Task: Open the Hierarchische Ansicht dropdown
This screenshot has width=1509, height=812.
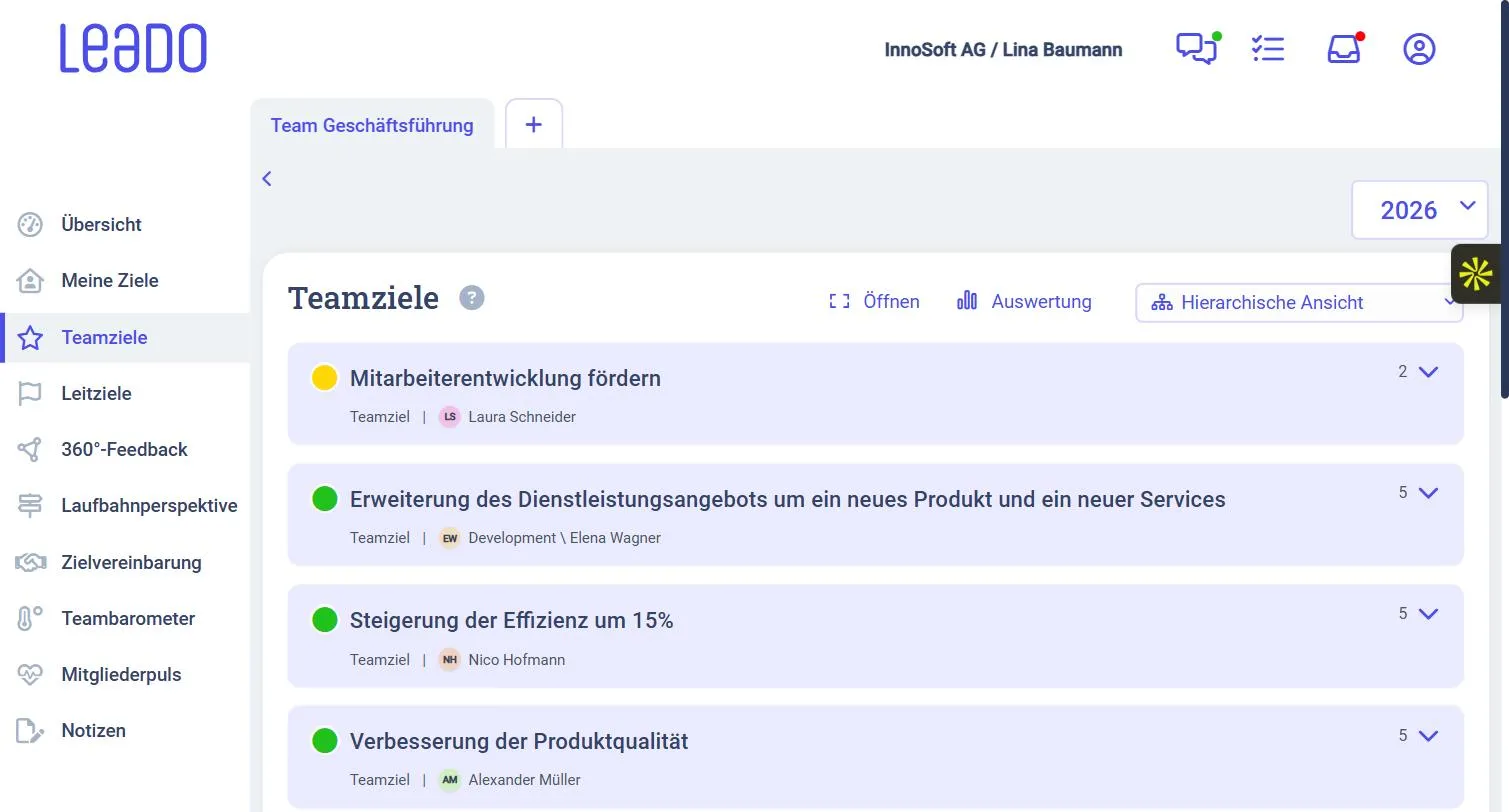Action: [1299, 302]
